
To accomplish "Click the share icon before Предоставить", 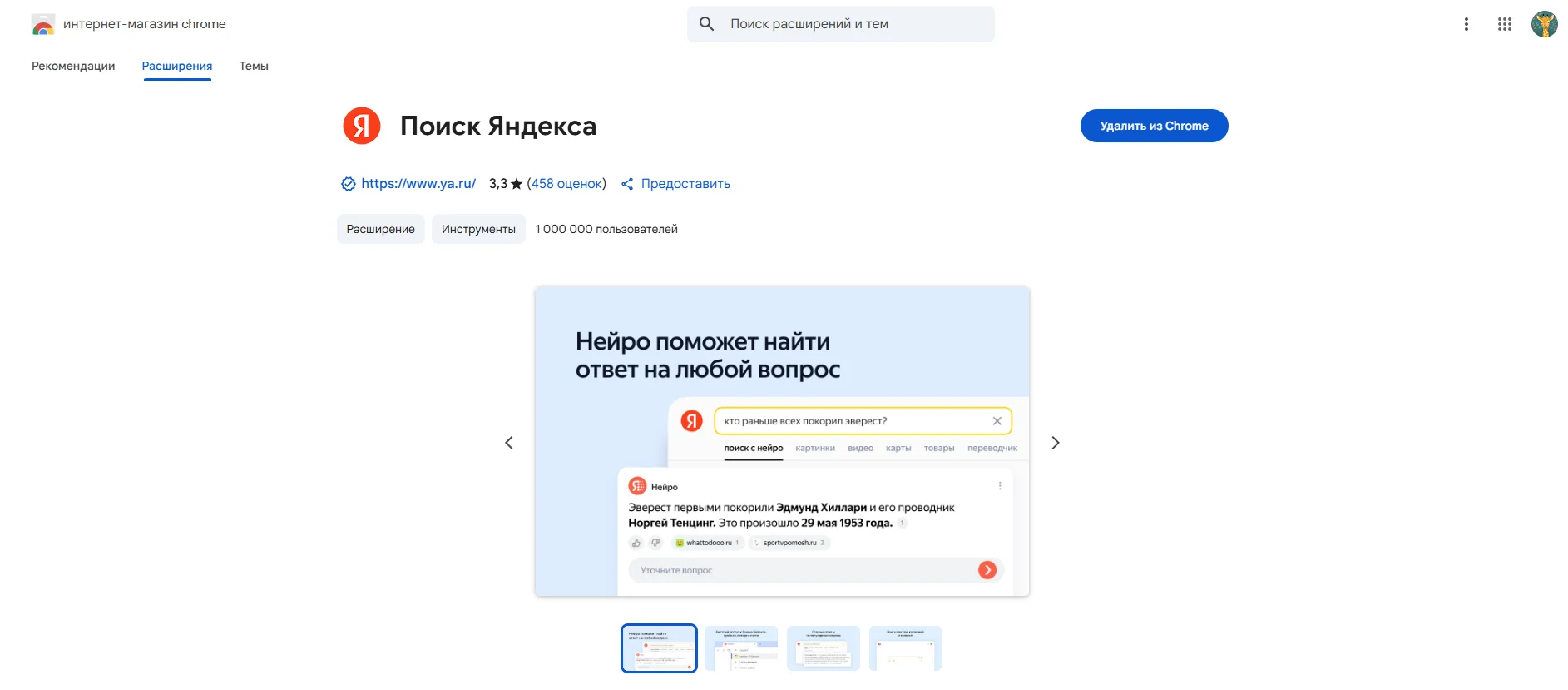I will [x=627, y=184].
